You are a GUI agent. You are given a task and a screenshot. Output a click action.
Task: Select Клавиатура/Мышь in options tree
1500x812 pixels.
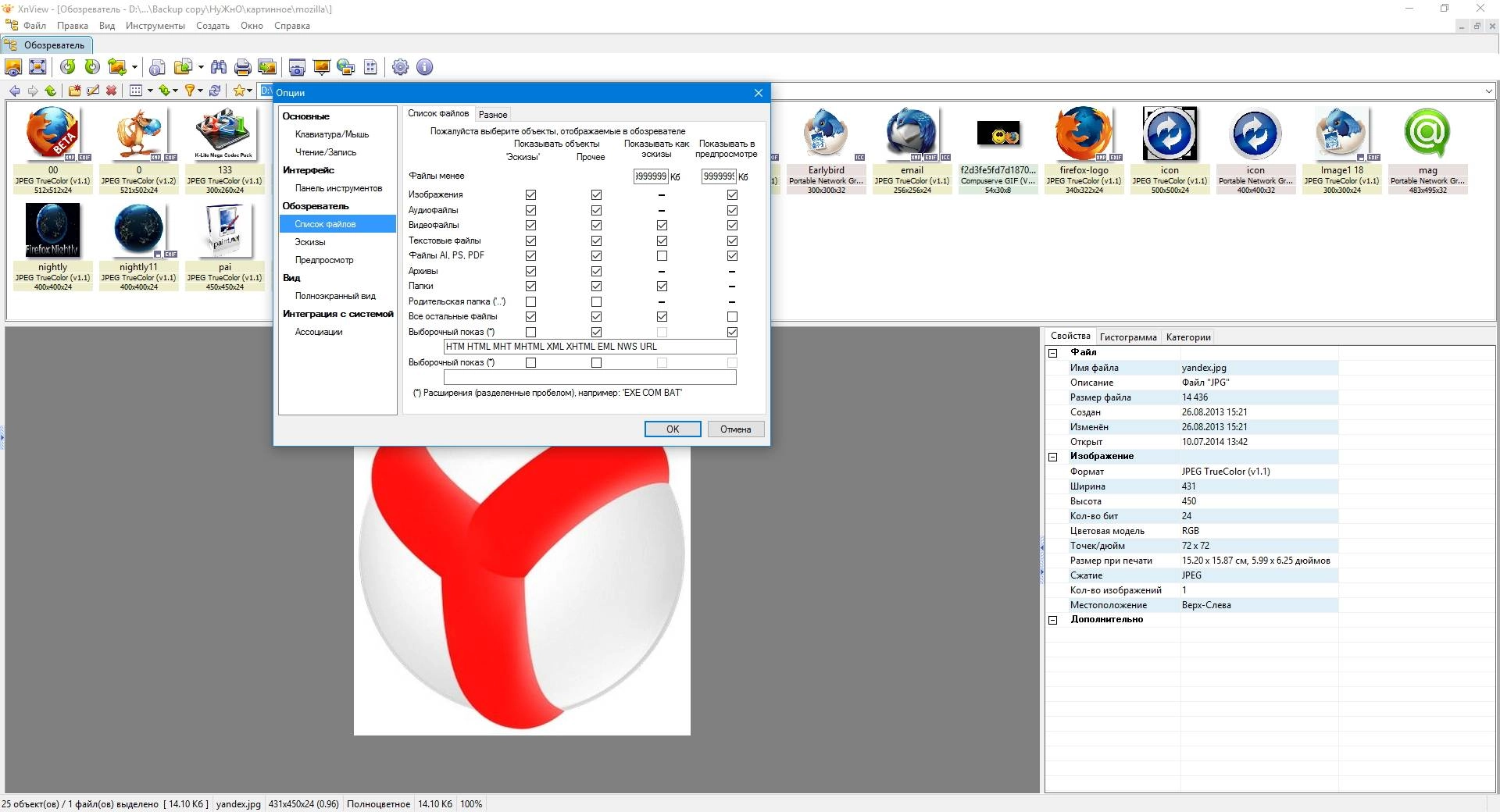[x=332, y=134]
